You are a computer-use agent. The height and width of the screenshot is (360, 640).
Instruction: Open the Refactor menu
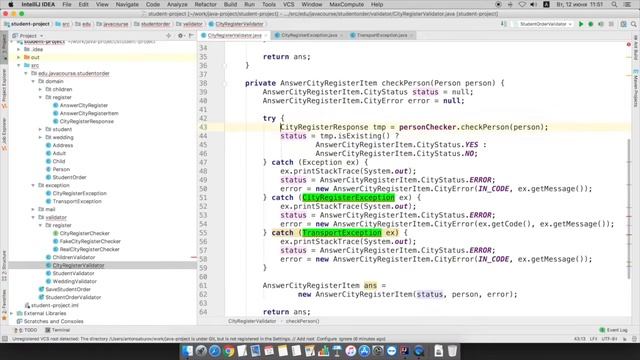[x=205, y=4]
